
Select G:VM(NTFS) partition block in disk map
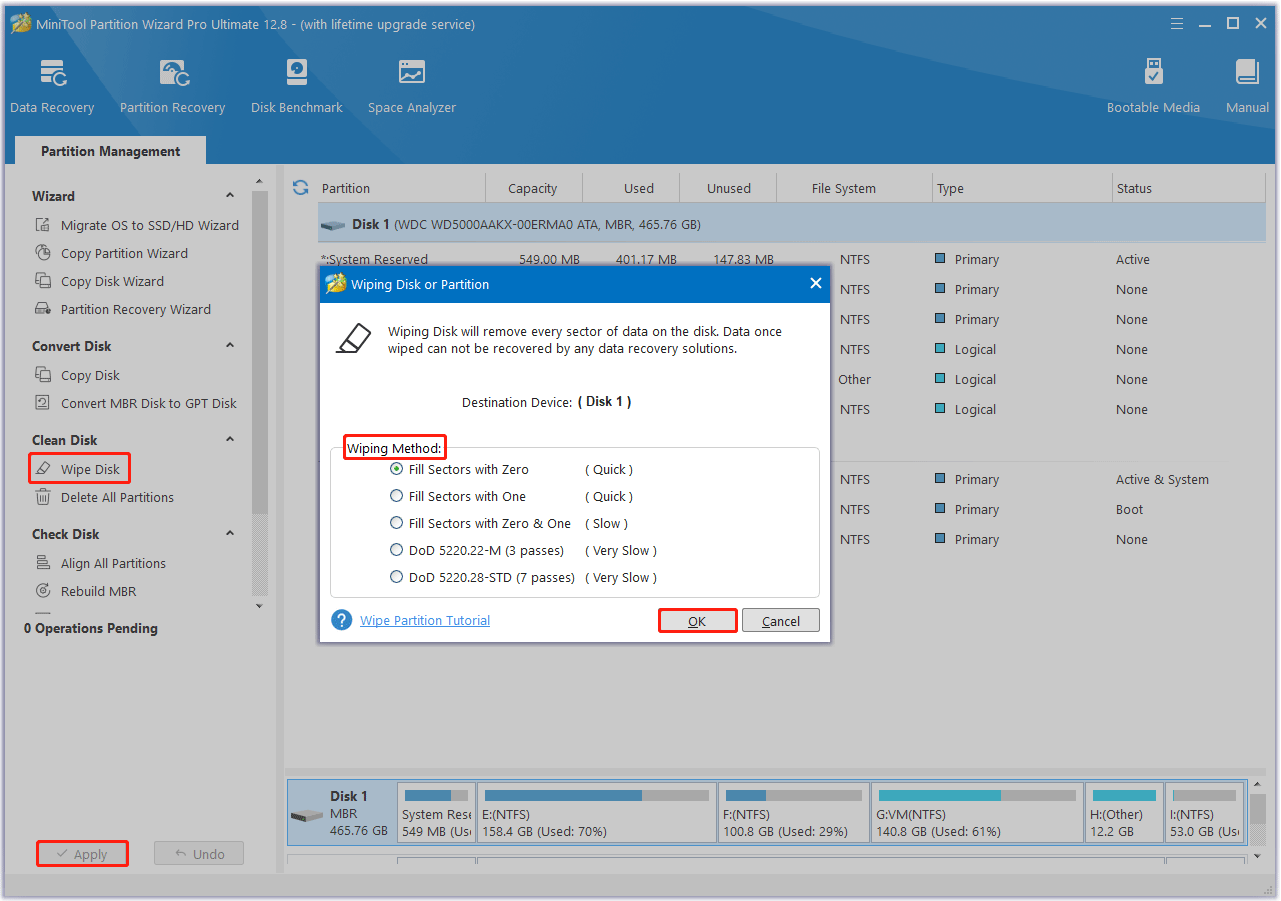pyautogui.click(x=976, y=812)
